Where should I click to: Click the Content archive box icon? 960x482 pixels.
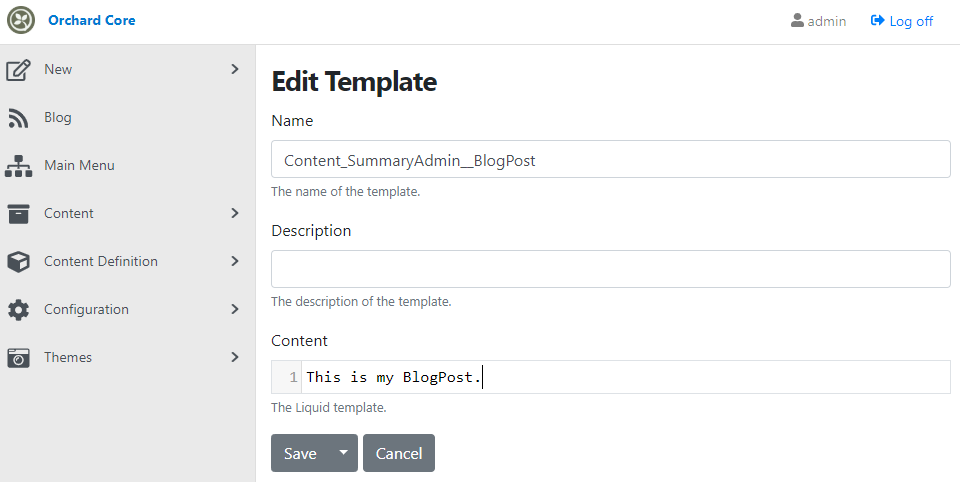[x=18, y=214]
